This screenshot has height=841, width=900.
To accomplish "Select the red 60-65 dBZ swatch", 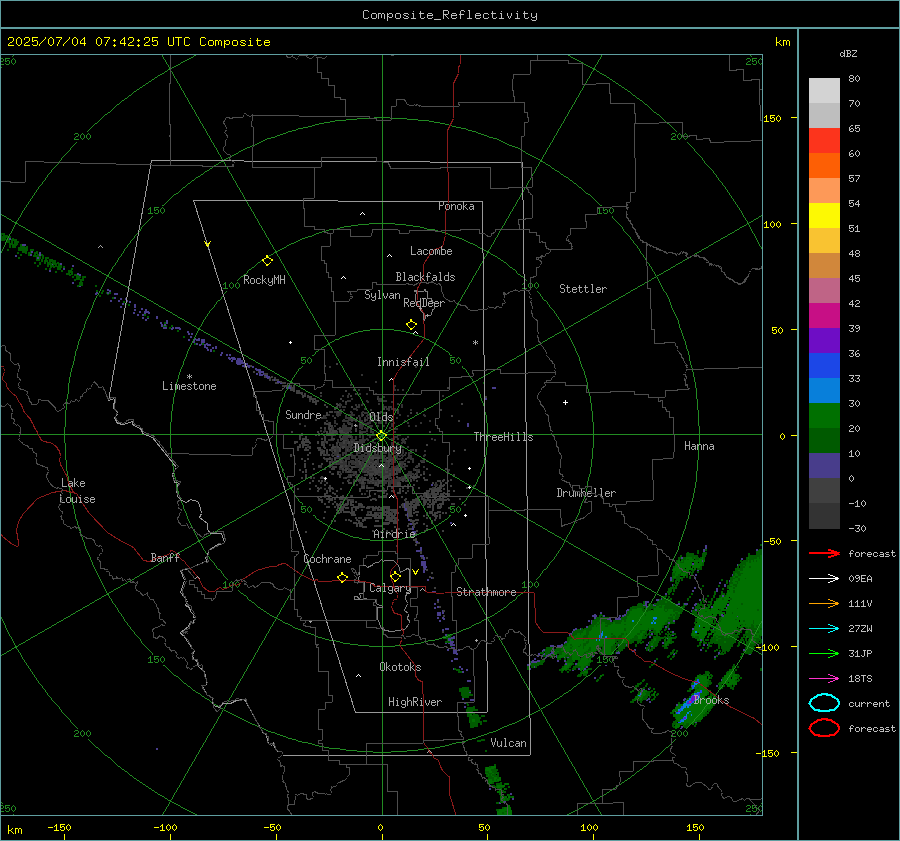I will click(x=824, y=141).
